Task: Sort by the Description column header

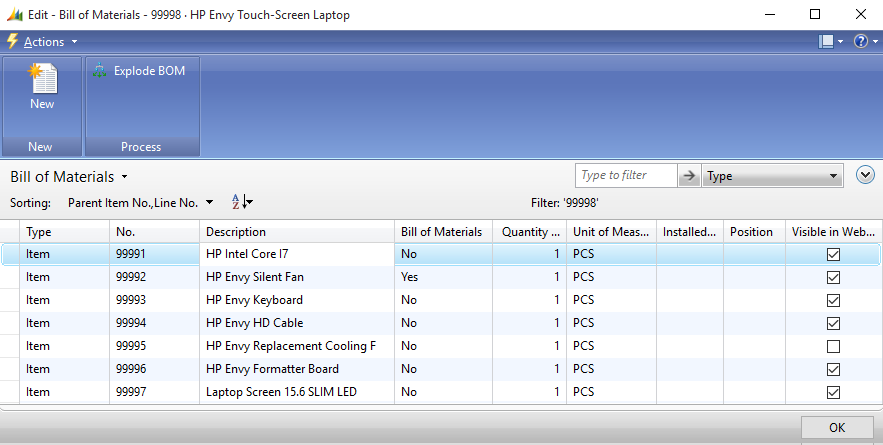Action: tap(297, 232)
